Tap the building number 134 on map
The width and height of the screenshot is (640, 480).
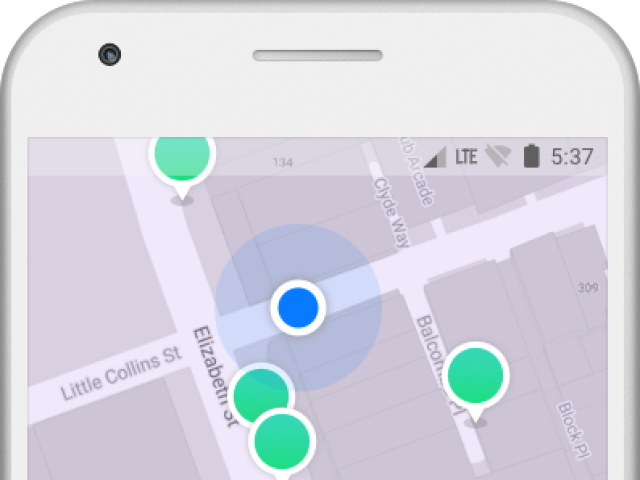point(283,162)
